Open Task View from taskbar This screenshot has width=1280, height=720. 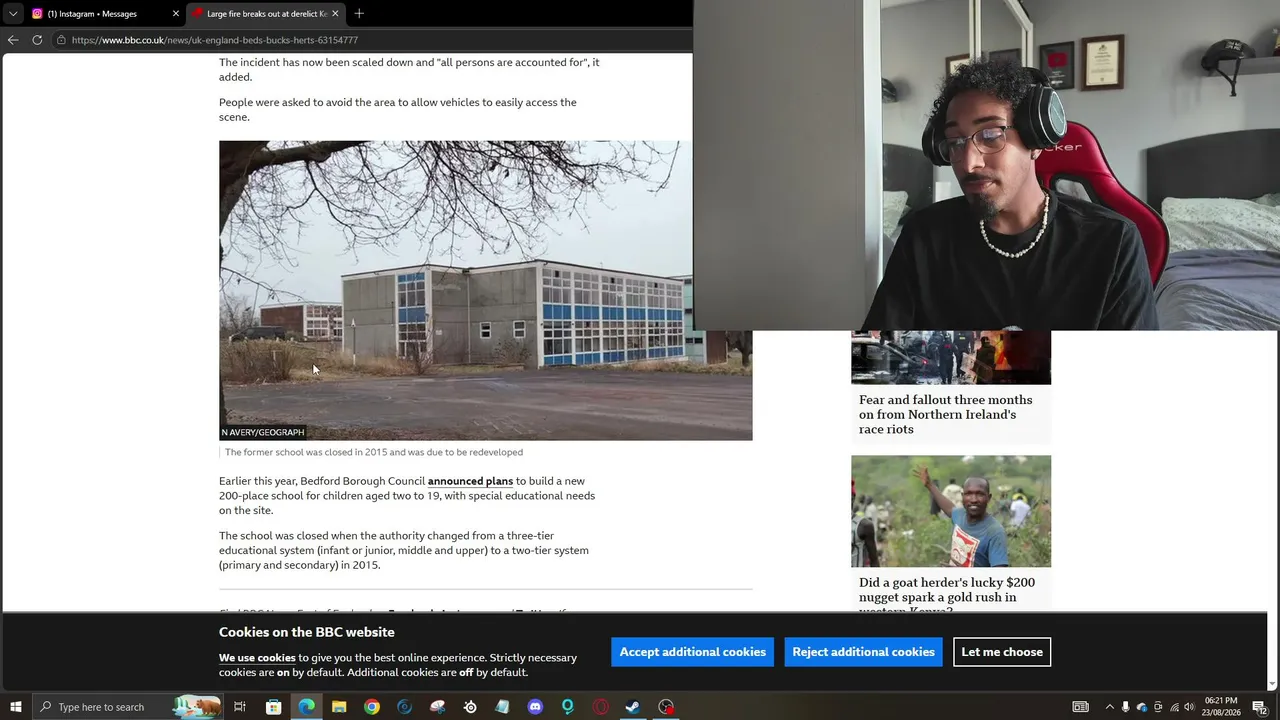coord(240,707)
